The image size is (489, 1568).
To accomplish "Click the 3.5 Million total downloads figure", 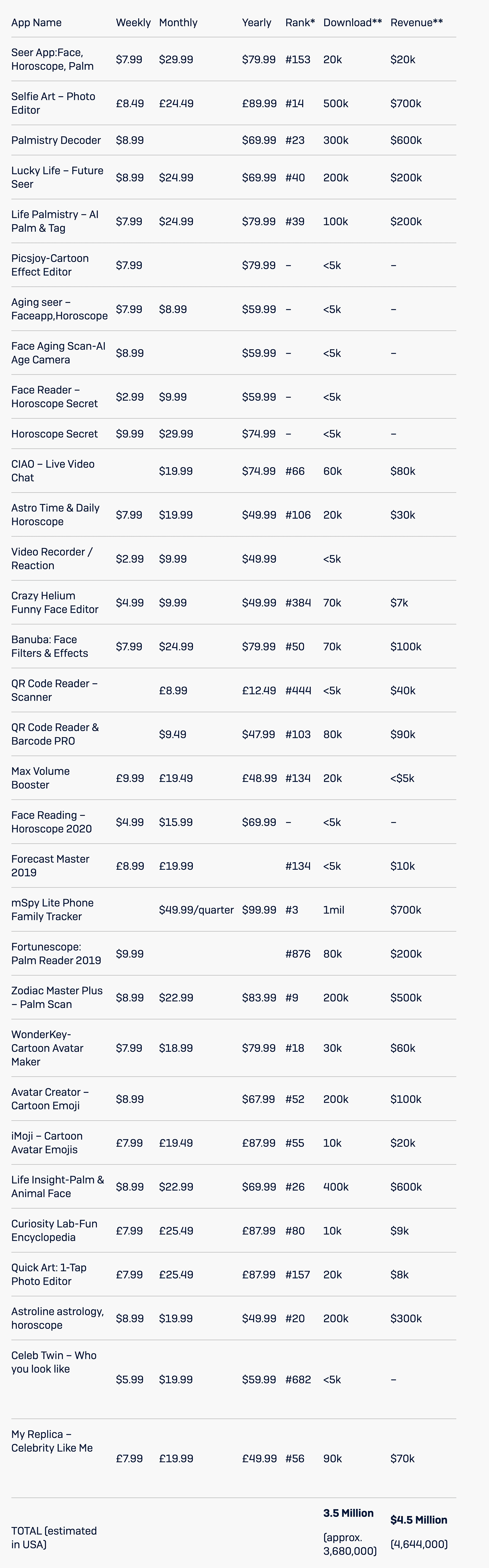I will [x=349, y=1513].
